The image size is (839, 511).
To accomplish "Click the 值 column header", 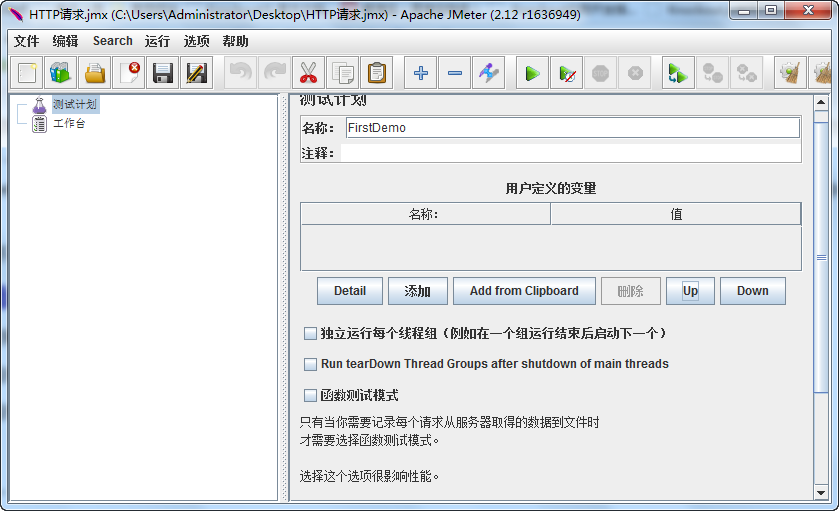I will (676, 214).
